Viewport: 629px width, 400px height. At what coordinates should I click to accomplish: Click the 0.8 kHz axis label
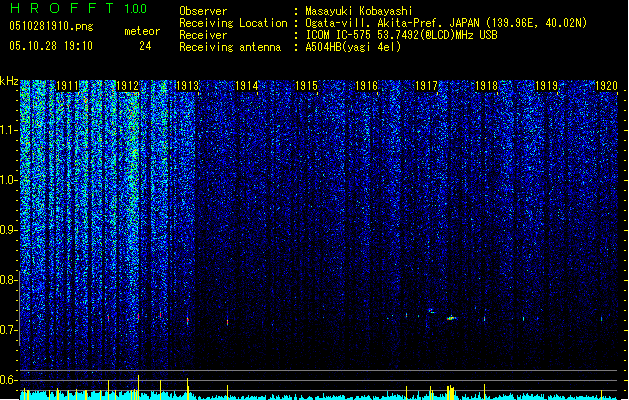[x=9, y=280]
